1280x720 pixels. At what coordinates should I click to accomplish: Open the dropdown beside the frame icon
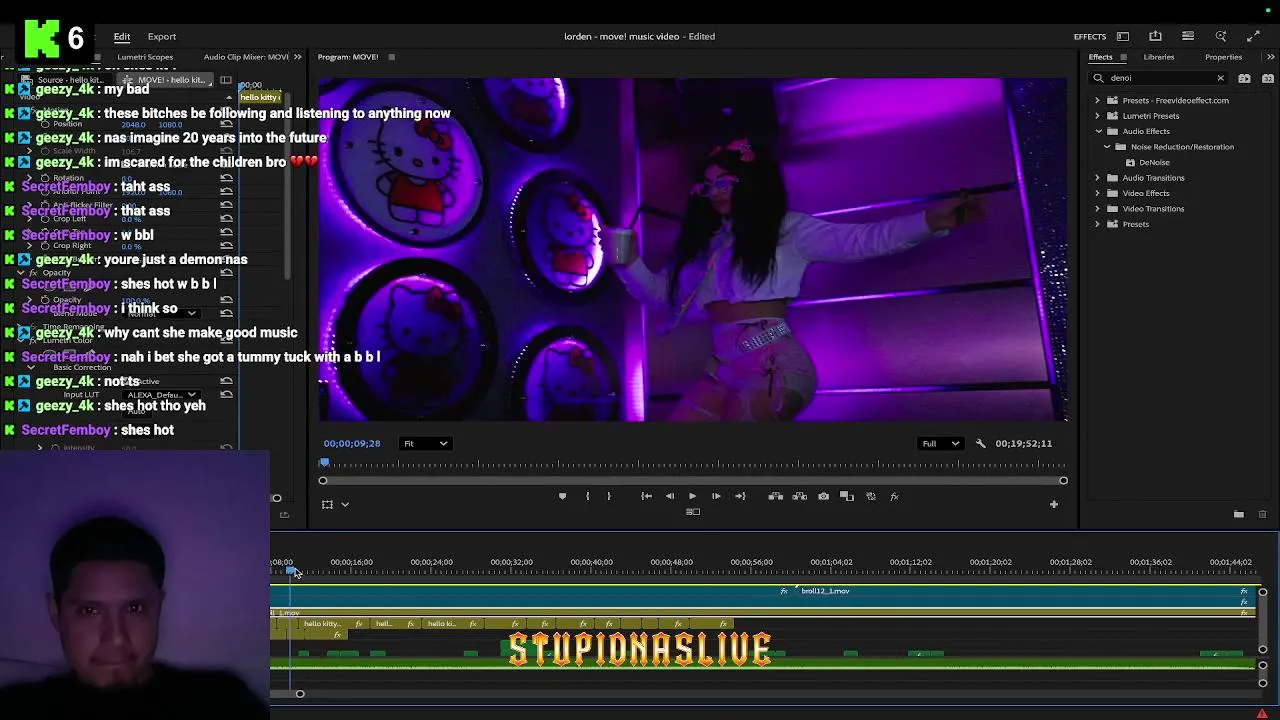pos(345,504)
